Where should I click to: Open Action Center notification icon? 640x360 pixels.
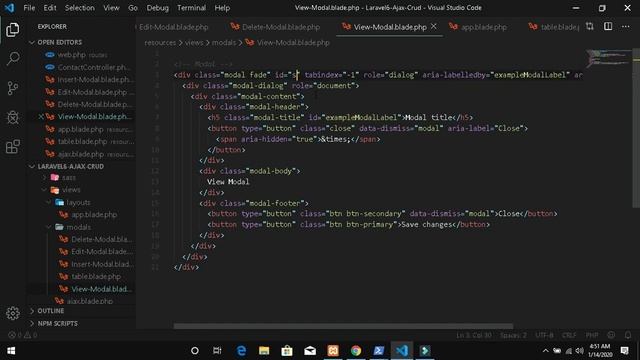(624, 351)
